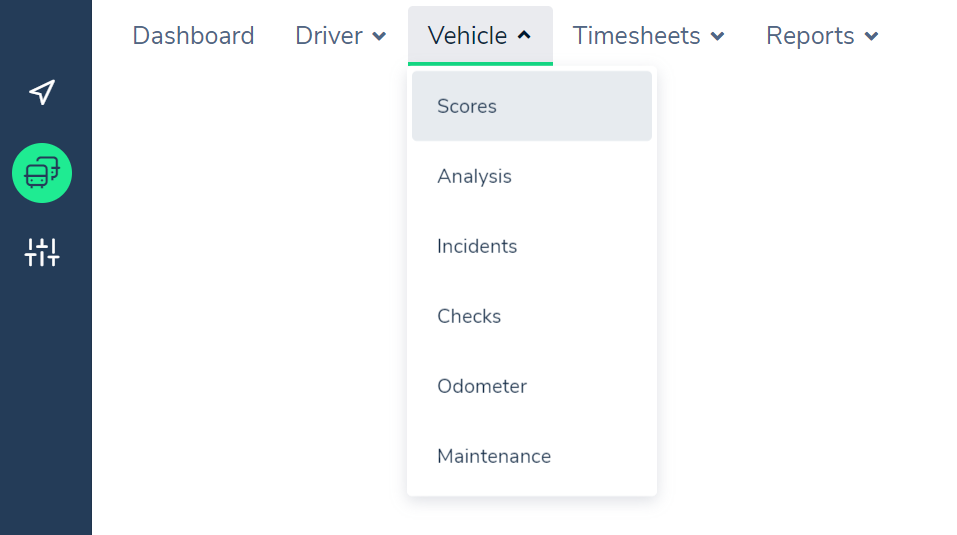Collapse the Vehicle dropdown menu
The width and height of the screenshot is (957, 535).
pos(480,35)
